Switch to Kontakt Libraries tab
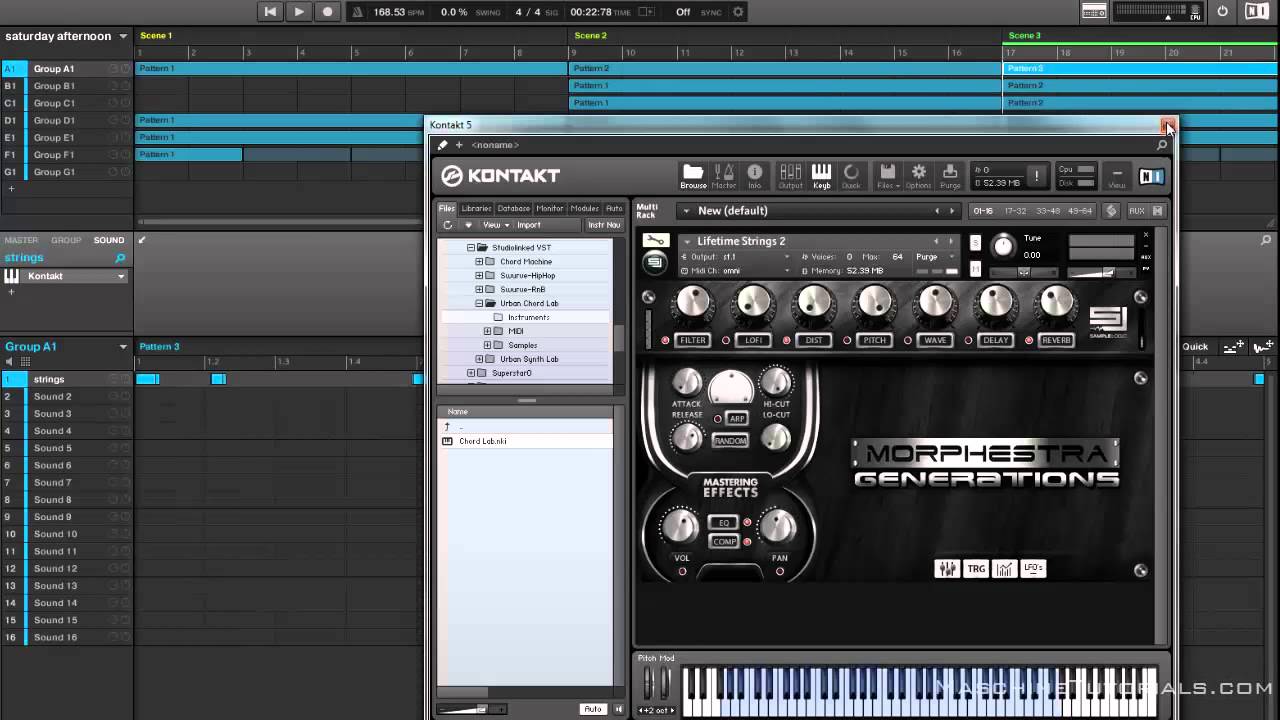Image resolution: width=1280 pixels, height=720 pixels. pyautogui.click(x=476, y=208)
